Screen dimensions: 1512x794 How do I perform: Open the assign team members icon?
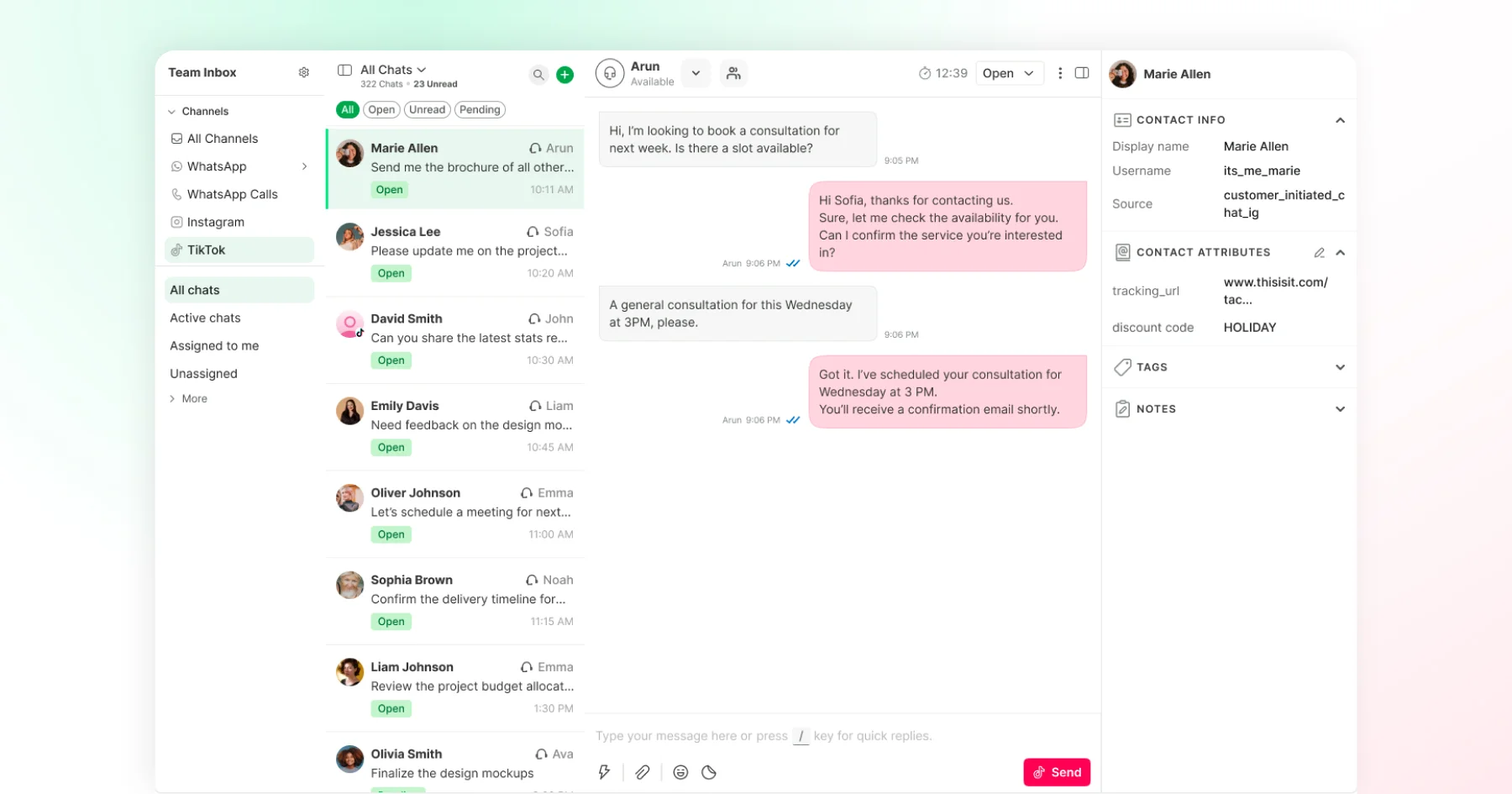tap(733, 74)
